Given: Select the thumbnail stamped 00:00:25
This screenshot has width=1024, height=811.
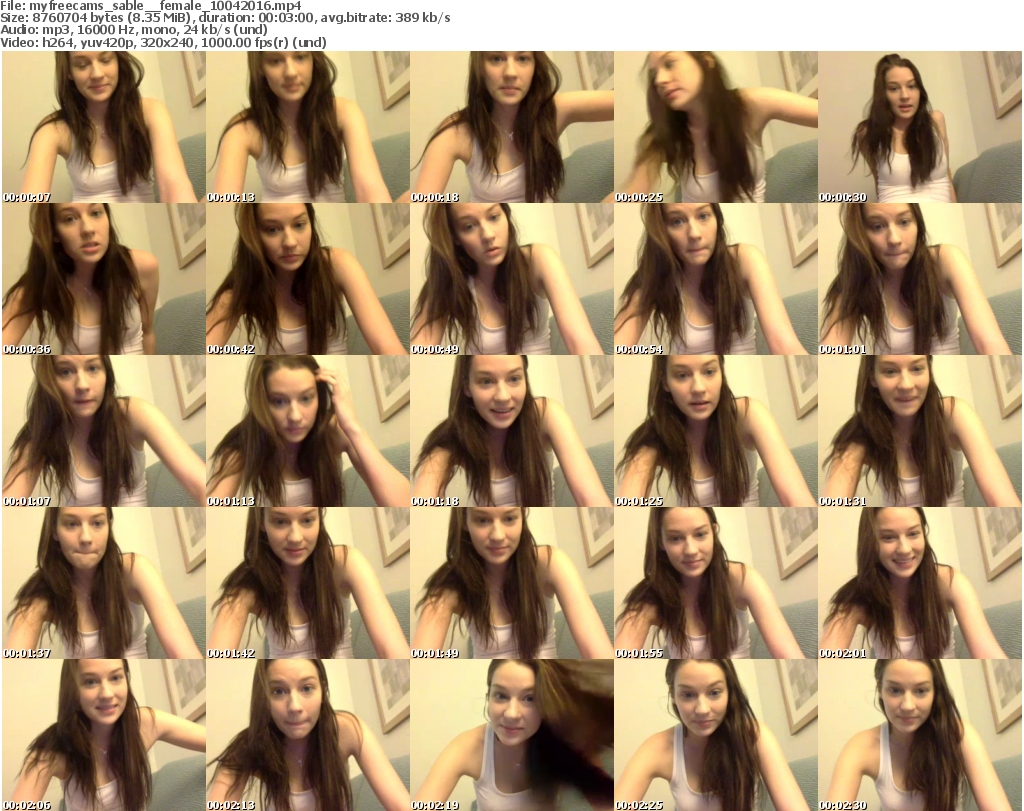Looking at the screenshot, I should point(716,127).
